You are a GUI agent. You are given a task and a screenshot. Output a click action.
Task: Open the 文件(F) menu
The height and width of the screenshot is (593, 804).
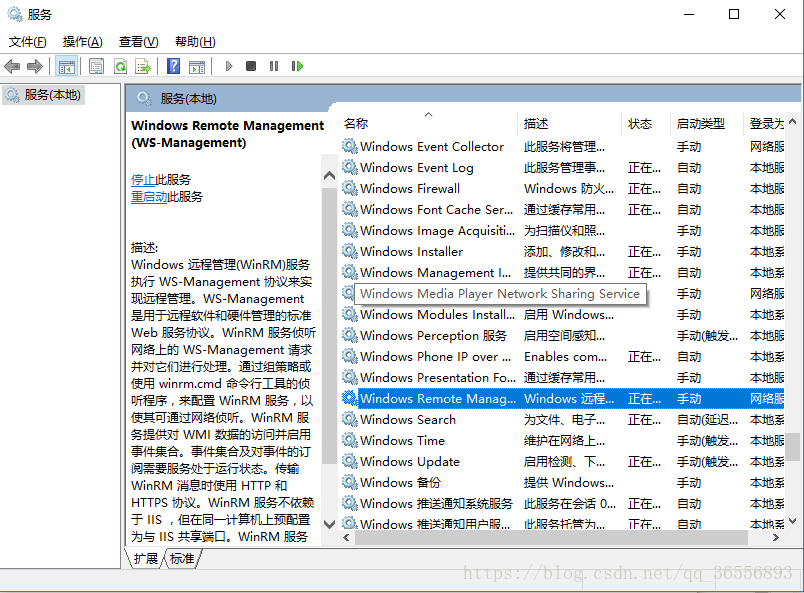(x=28, y=42)
